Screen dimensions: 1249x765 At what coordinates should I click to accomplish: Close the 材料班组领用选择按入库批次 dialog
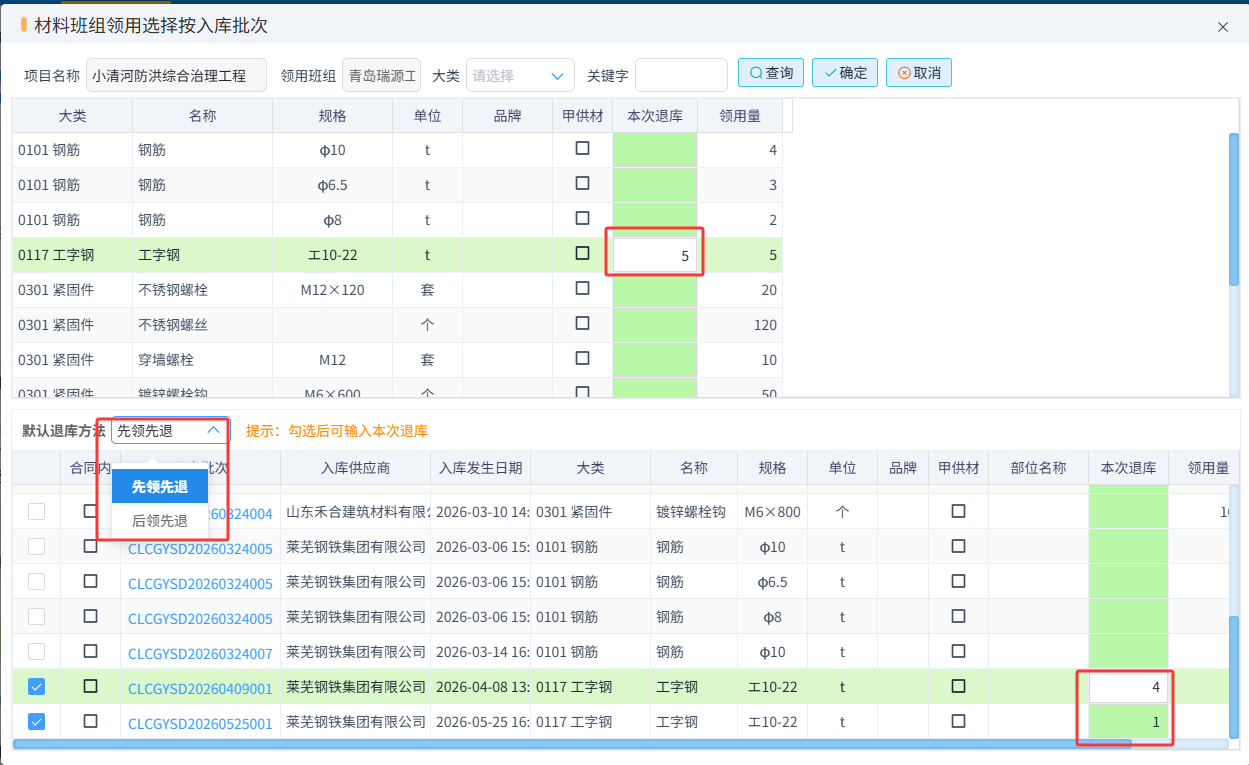click(x=1222, y=27)
